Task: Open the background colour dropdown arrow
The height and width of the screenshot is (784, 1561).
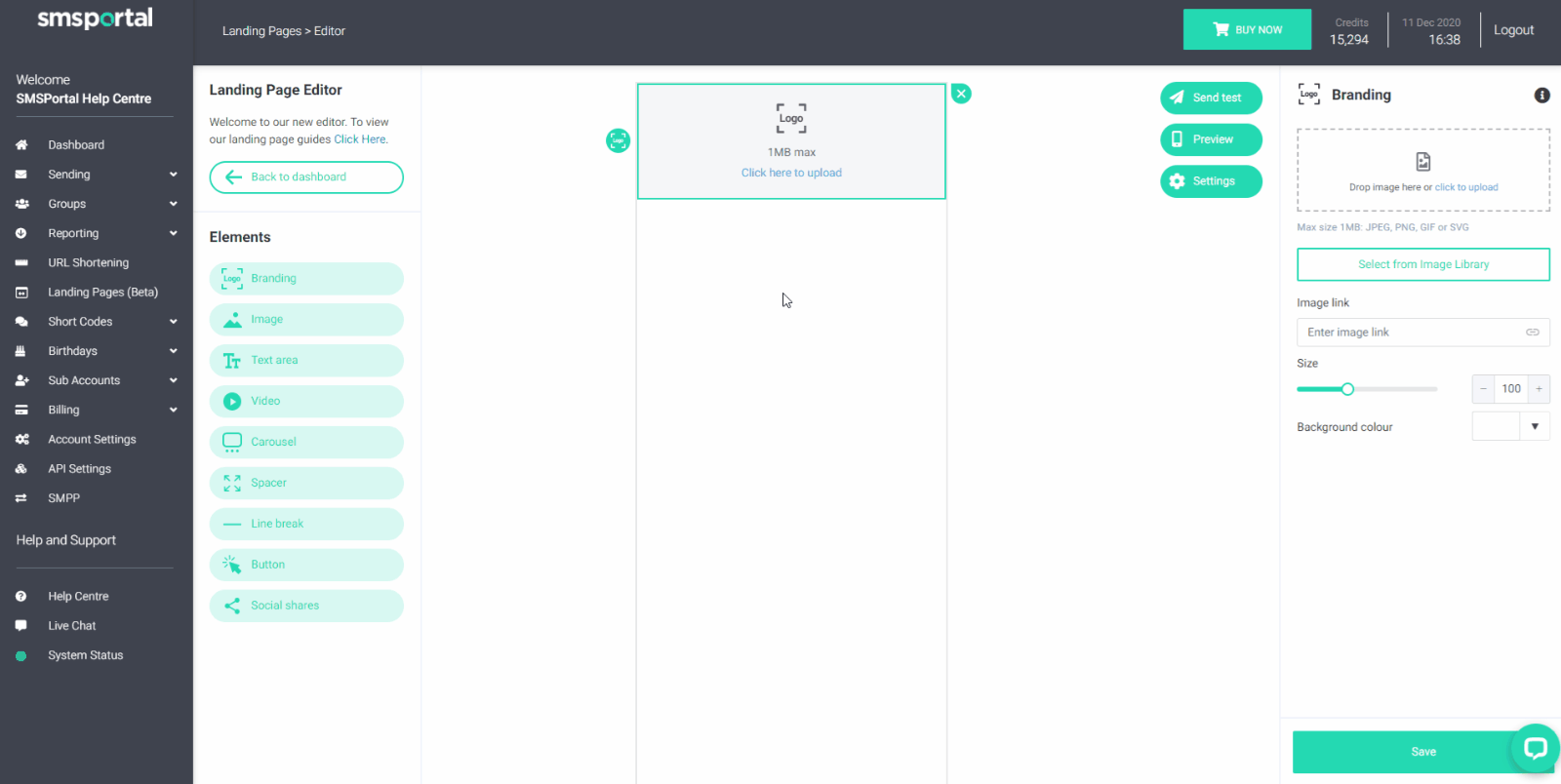Action: (1535, 426)
